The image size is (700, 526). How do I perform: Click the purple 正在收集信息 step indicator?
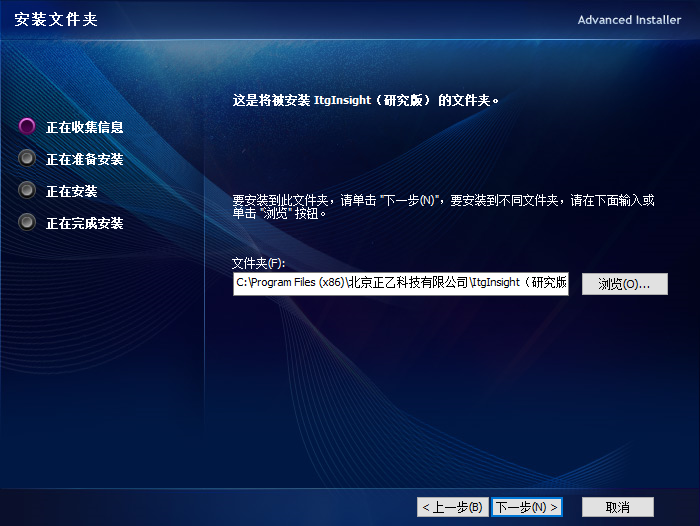(27, 126)
